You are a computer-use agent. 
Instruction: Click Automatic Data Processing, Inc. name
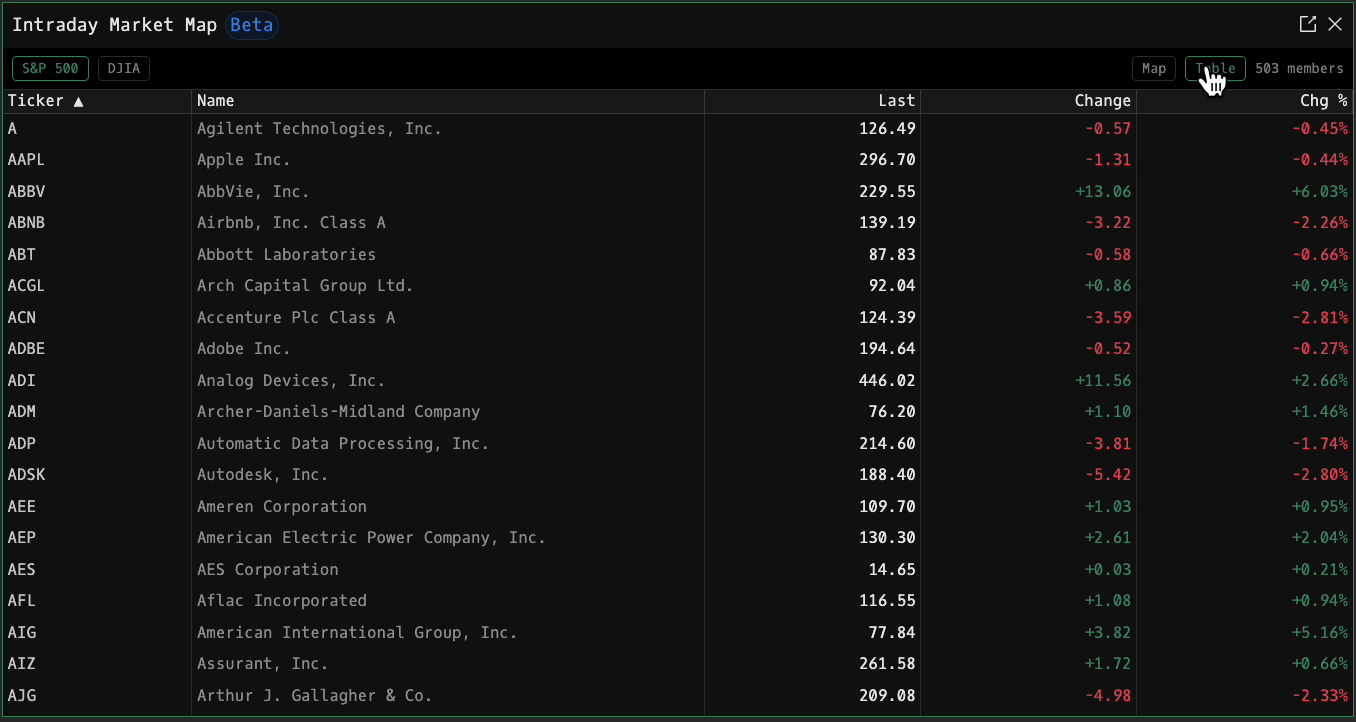pos(343,444)
